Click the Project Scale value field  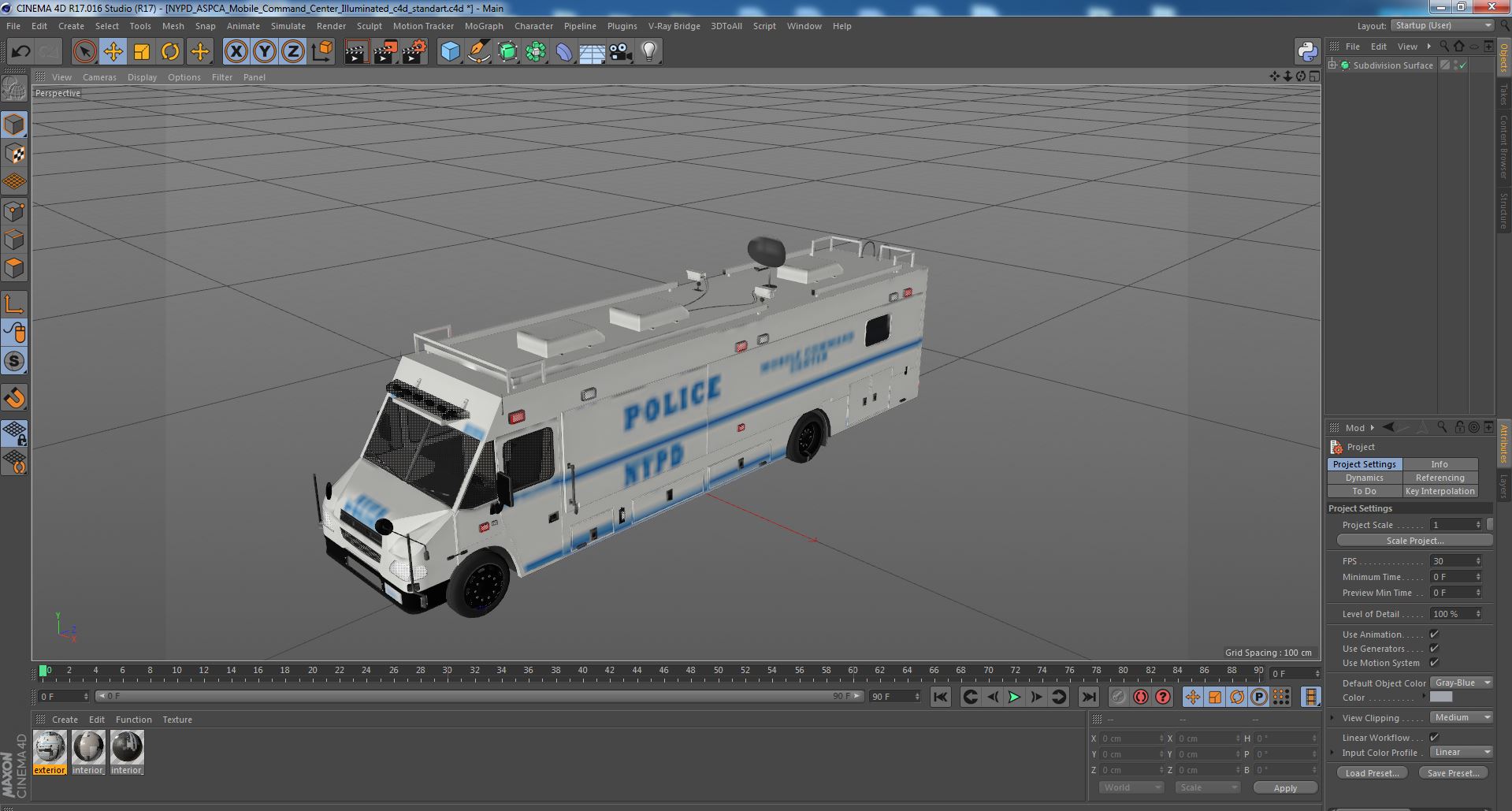click(x=1455, y=525)
